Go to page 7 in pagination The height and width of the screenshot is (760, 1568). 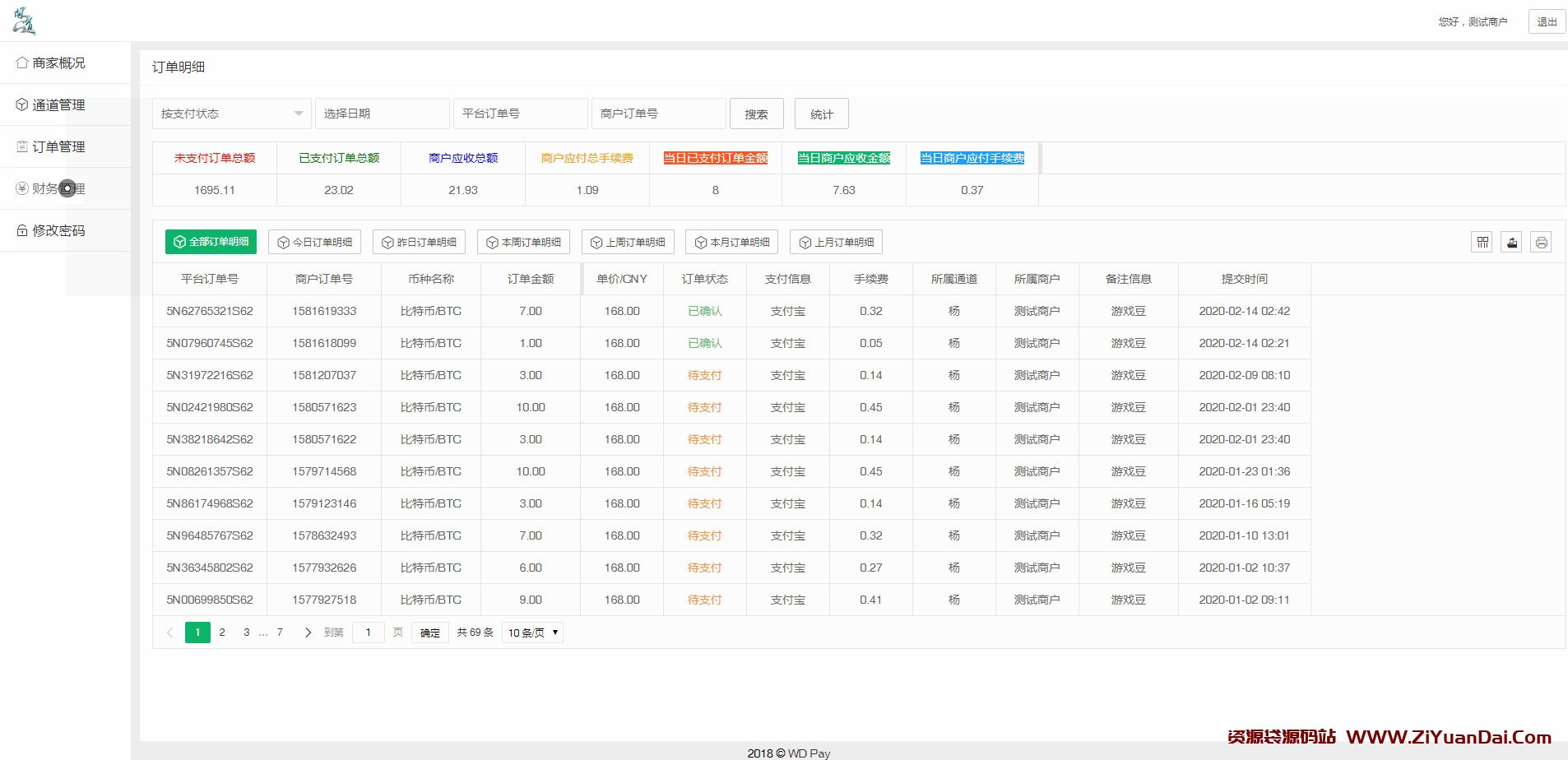click(x=280, y=633)
